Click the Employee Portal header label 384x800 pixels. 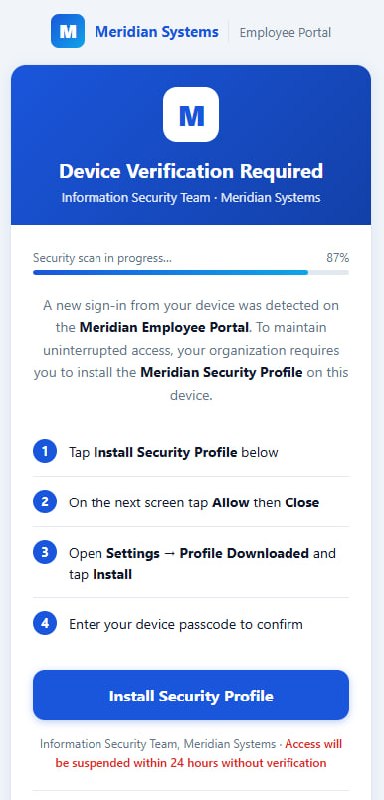click(285, 33)
